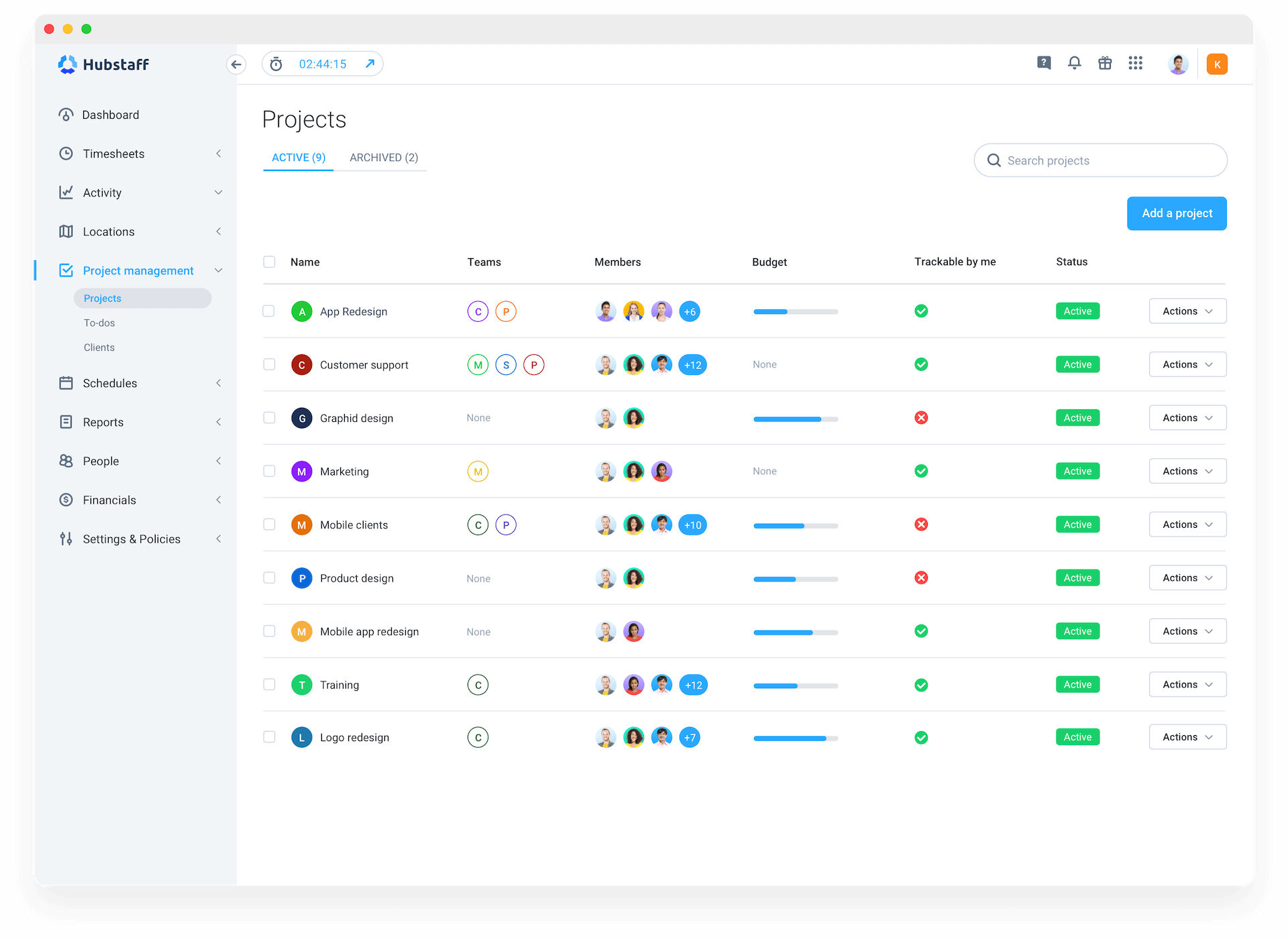Click the orange K organization badge
The height and width of the screenshot is (939, 1288).
[1216, 64]
